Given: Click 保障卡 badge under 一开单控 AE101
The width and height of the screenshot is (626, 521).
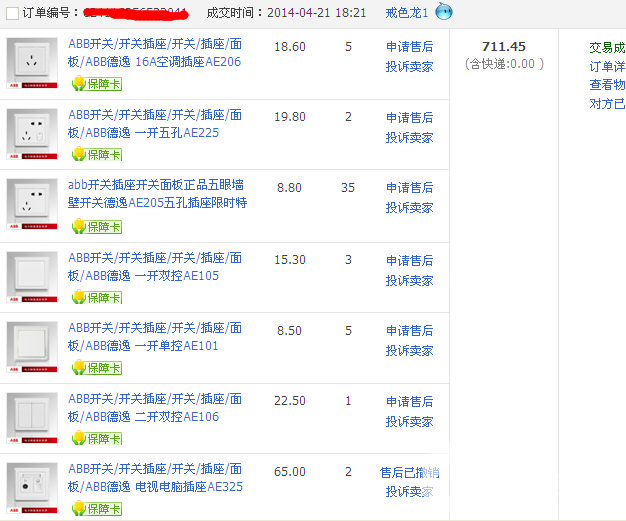Looking at the screenshot, I should tap(96, 368).
